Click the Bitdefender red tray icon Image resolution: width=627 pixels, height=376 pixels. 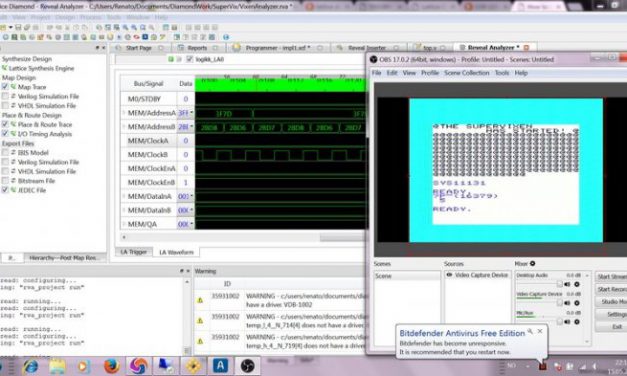coord(543,366)
